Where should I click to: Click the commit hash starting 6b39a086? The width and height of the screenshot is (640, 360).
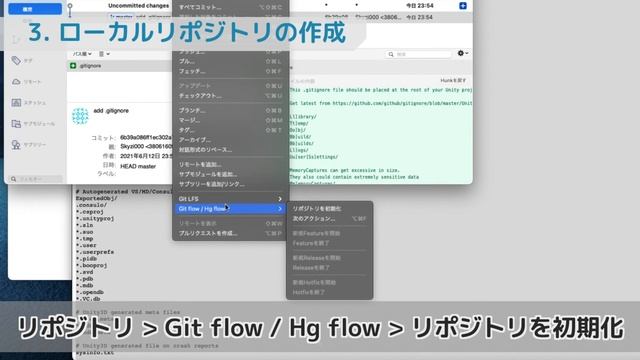tap(146, 138)
